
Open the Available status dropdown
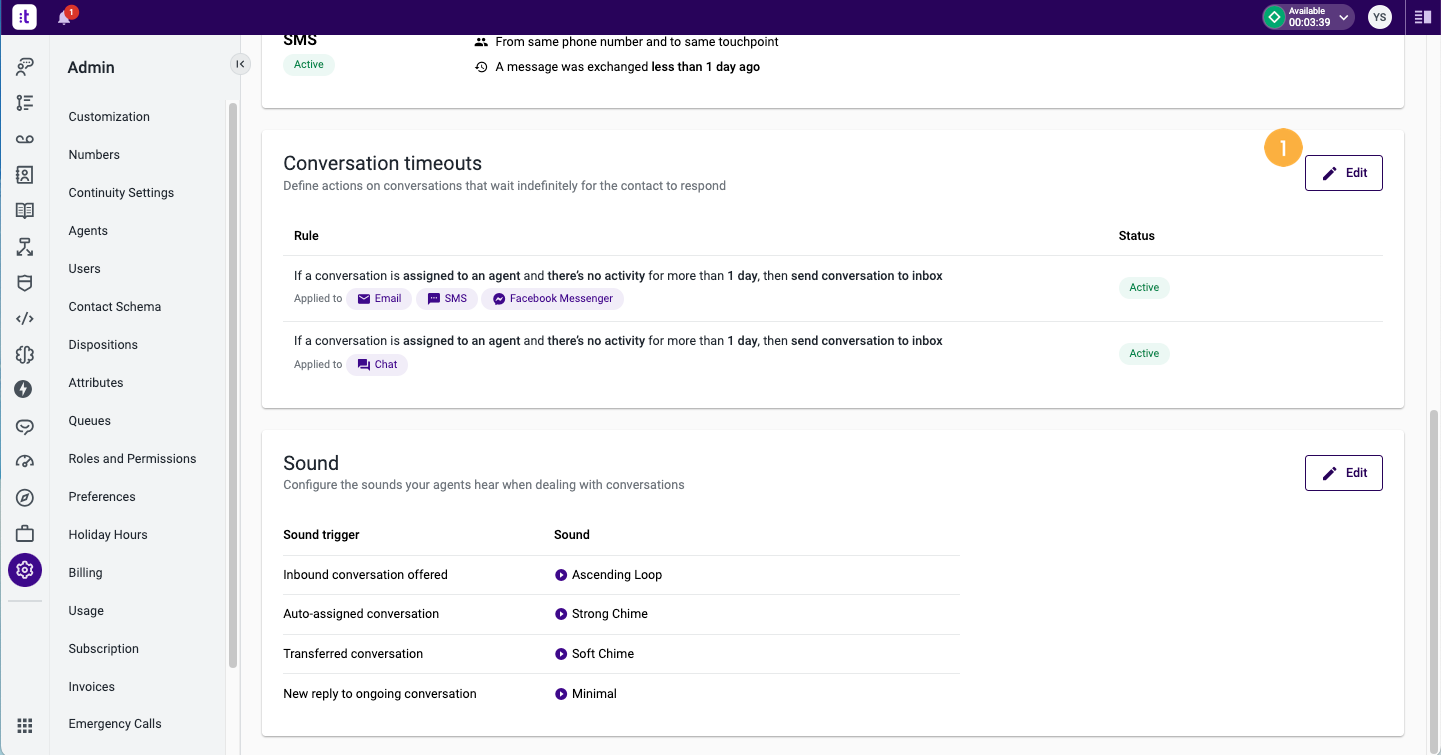1308,17
